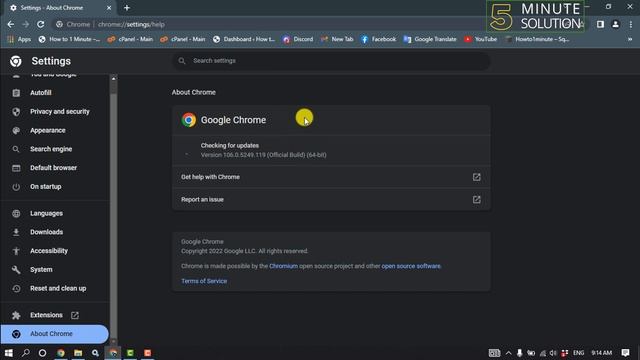The width and height of the screenshot is (640, 360).
Task: Select Reset and clean up
Action: (58, 288)
